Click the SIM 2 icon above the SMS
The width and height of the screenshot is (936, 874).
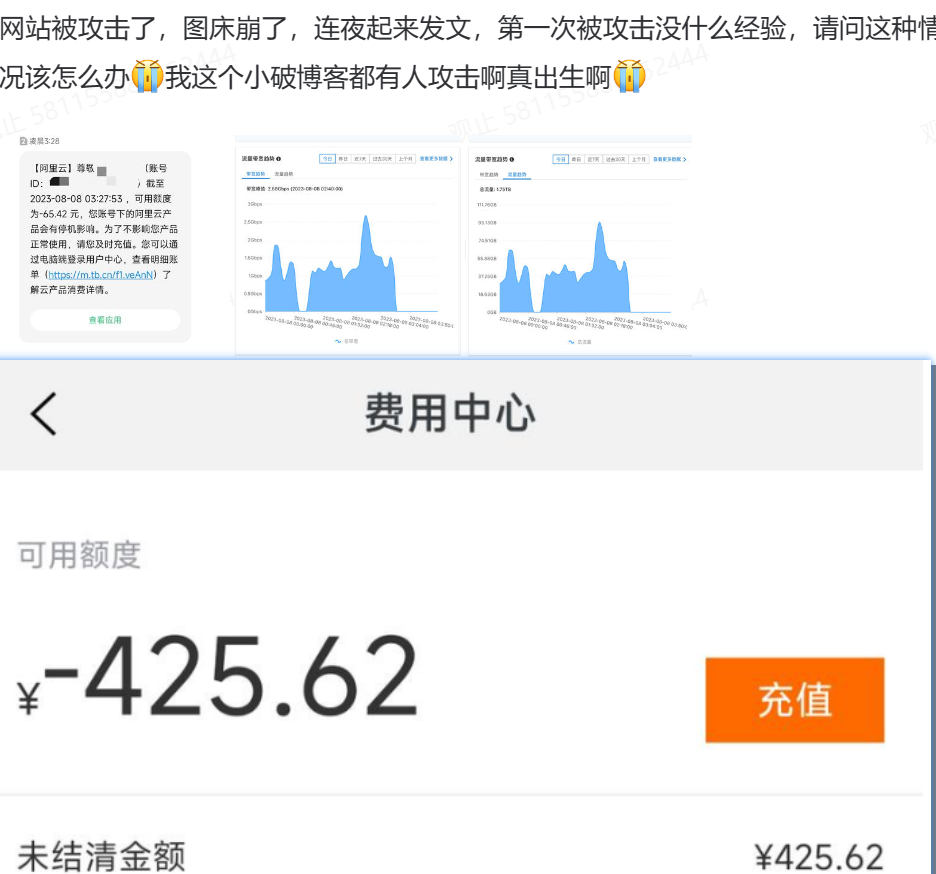[x=23, y=141]
